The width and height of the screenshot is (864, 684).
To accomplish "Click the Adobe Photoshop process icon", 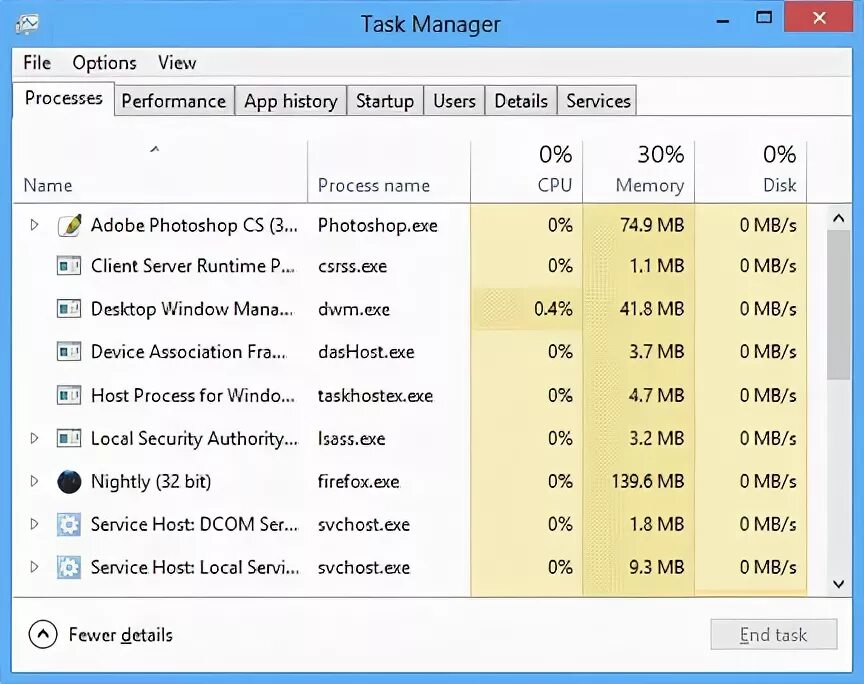I will click(x=69, y=225).
